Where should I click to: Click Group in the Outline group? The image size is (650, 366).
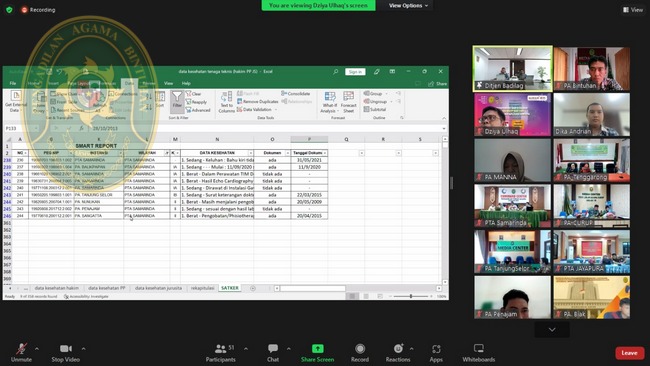(376, 94)
